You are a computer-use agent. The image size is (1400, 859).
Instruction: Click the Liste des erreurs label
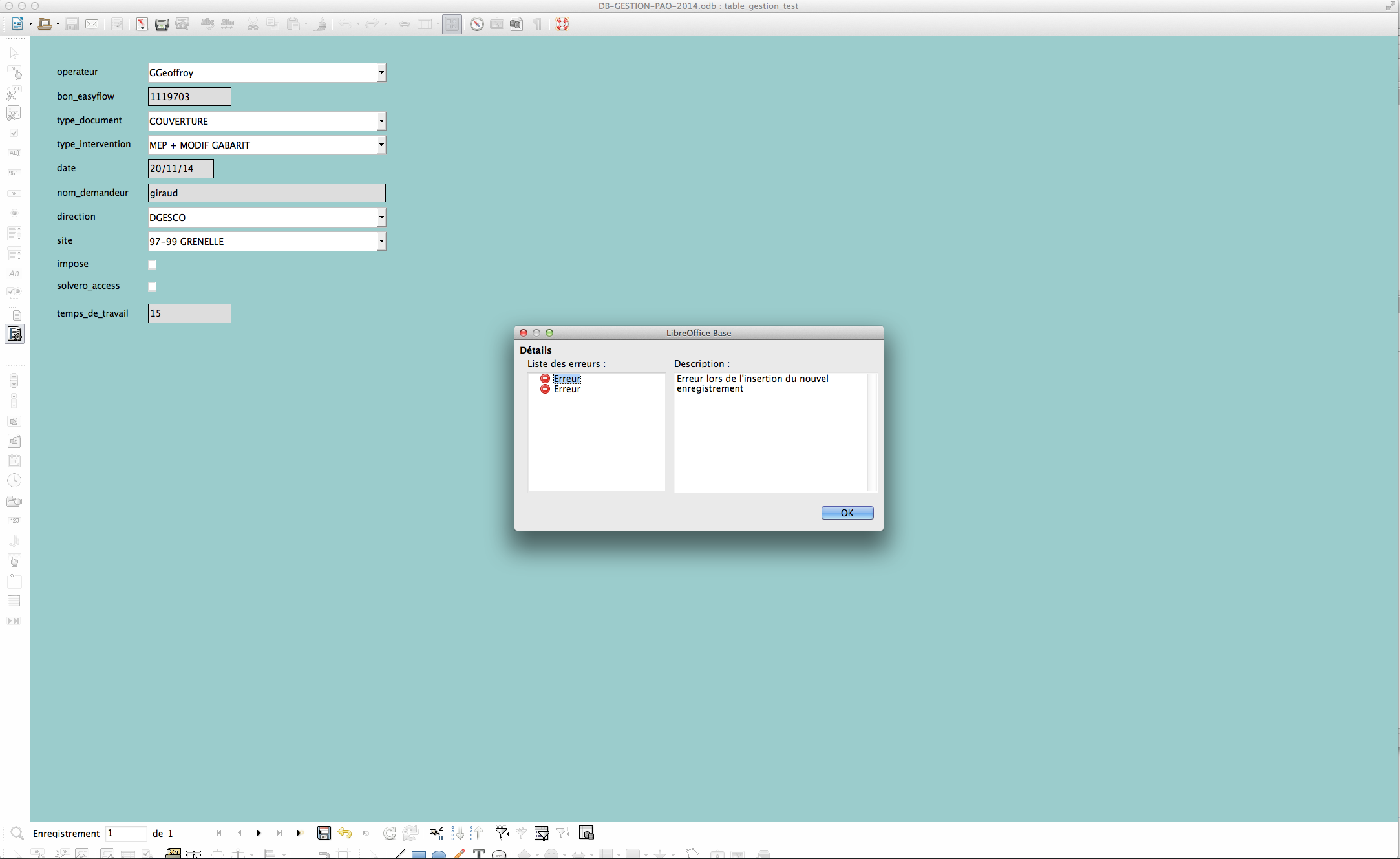pyautogui.click(x=566, y=364)
